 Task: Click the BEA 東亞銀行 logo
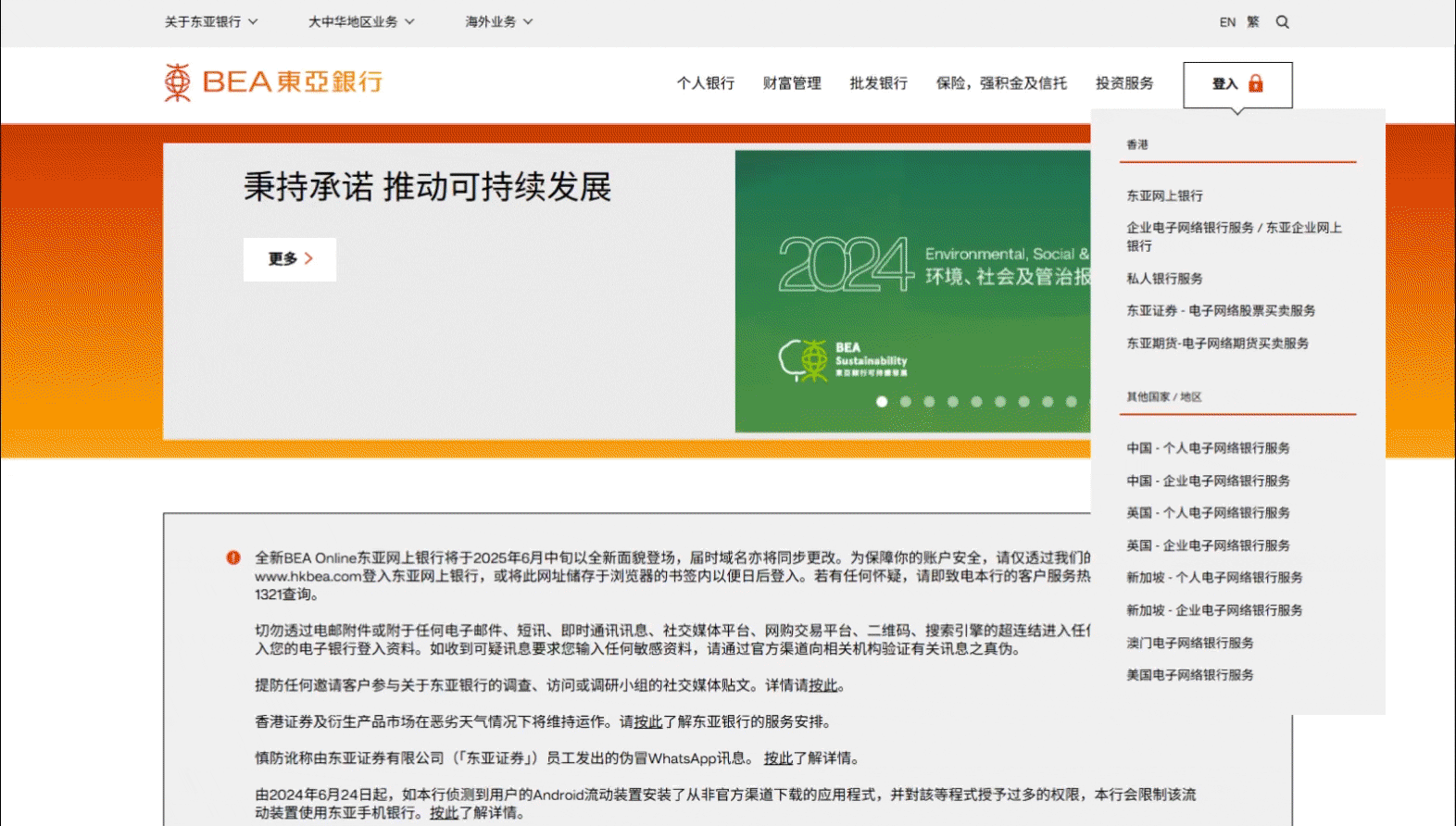pos(273,82)
